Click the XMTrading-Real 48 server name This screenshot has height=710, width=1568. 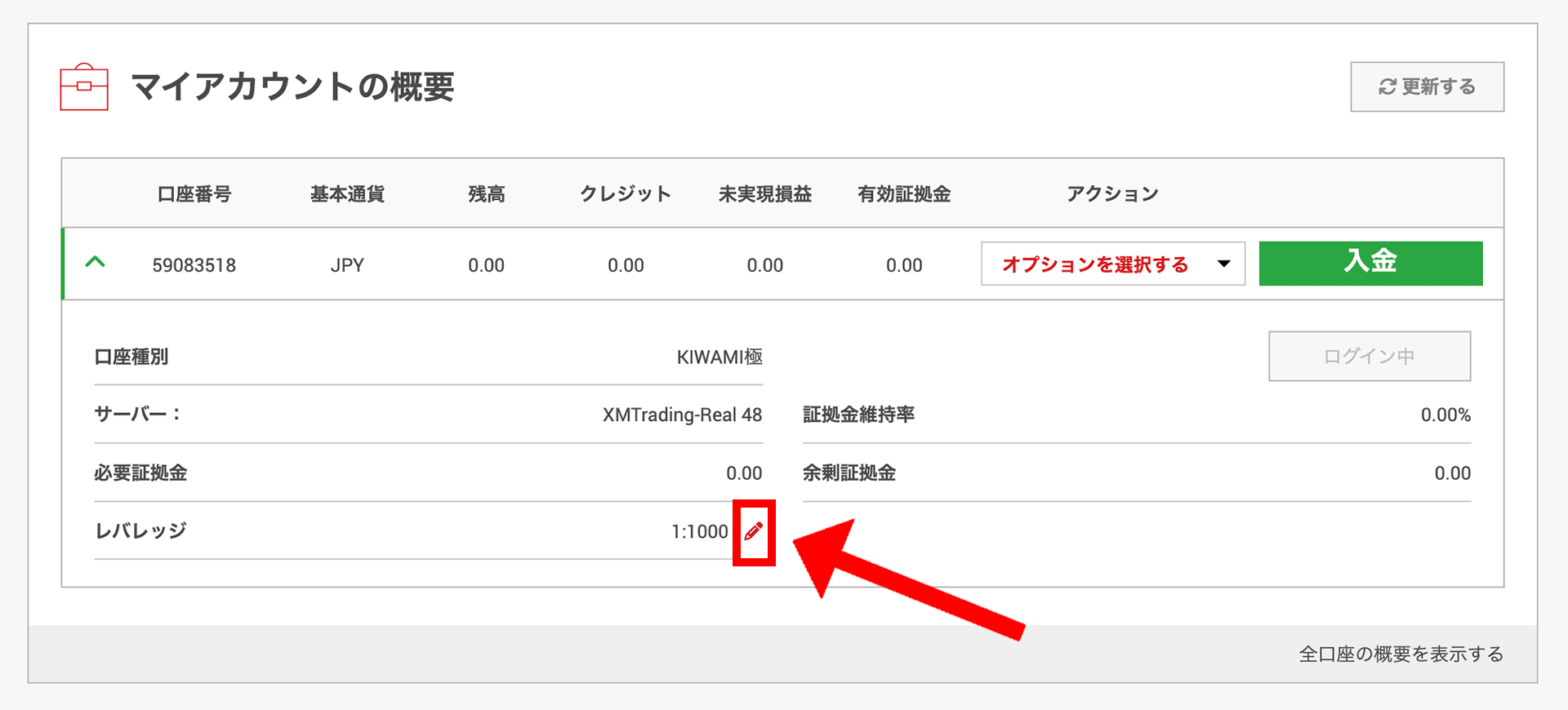point(682,415)
